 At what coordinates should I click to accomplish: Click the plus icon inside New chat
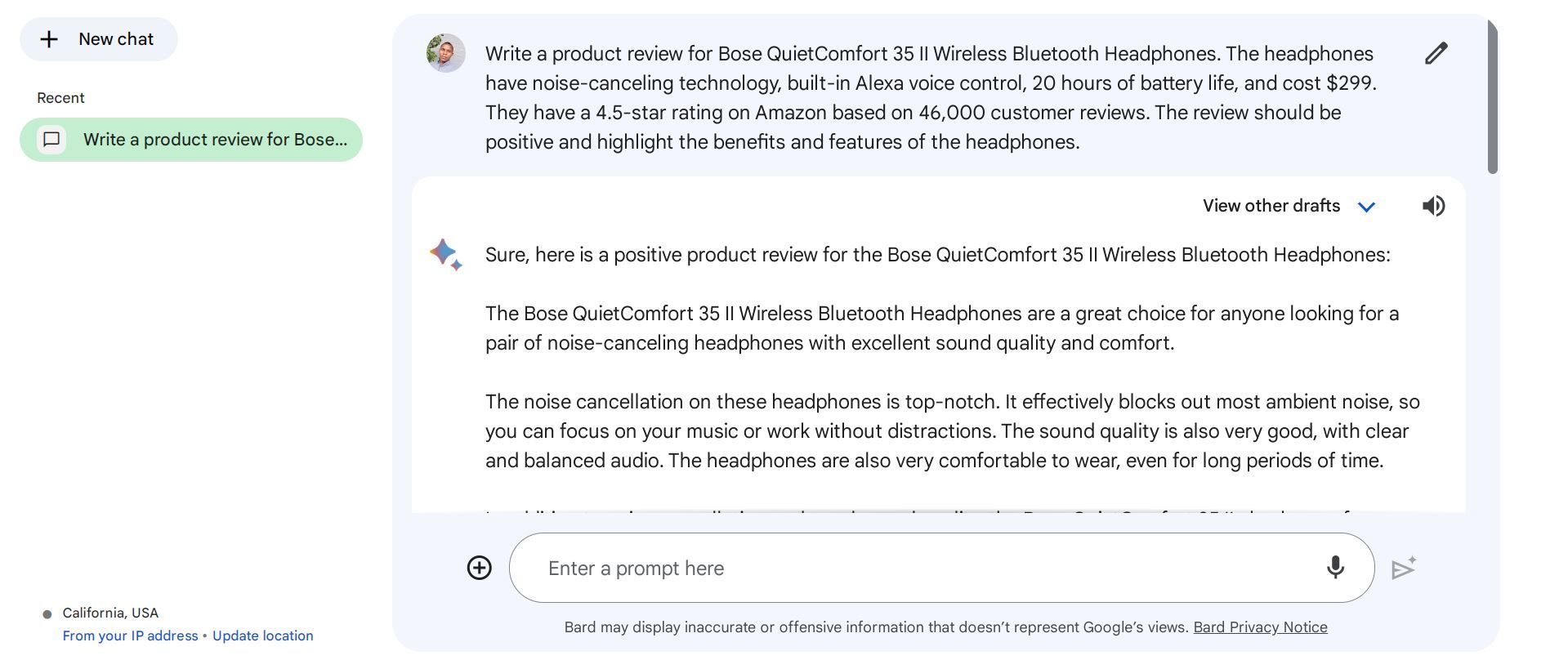[51, 38]
